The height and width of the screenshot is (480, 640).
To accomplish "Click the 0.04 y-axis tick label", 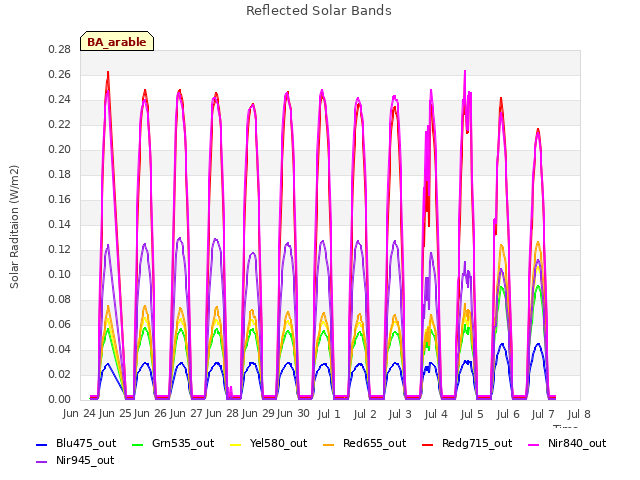I will click(x=59, y=349).
